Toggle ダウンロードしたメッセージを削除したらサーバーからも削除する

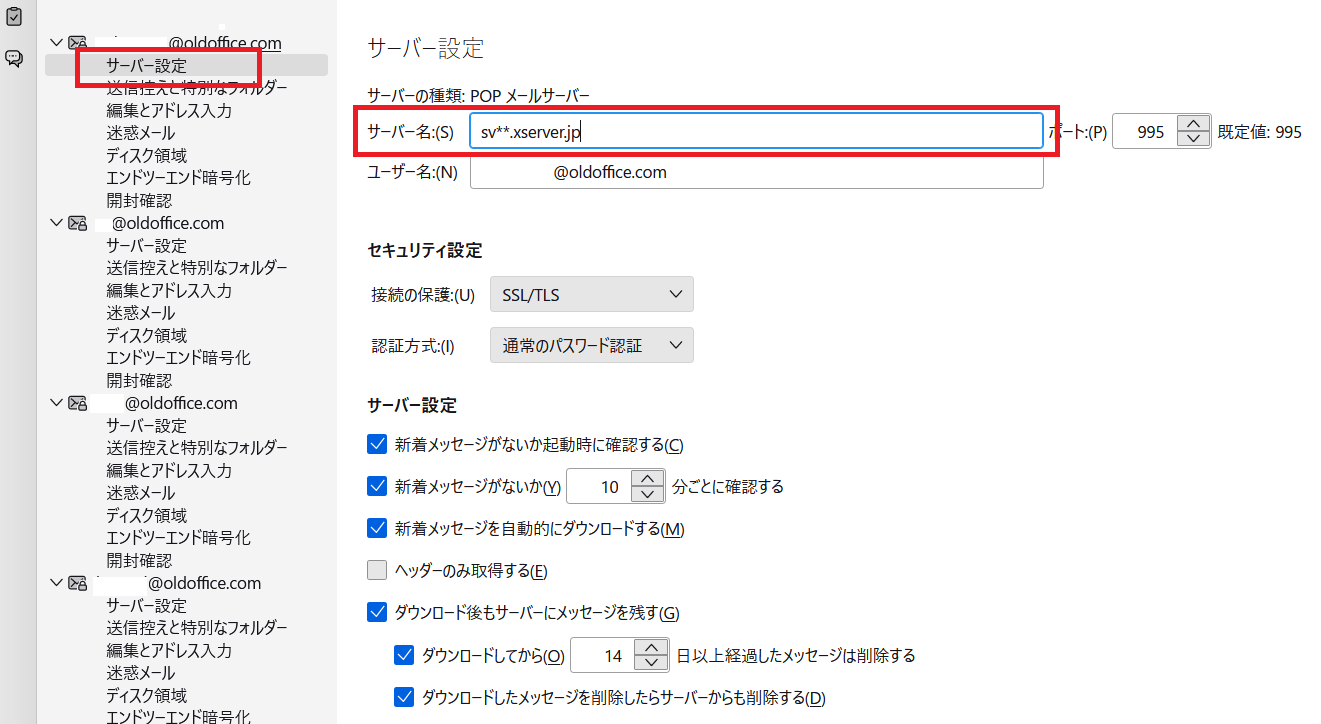pos(405,697)
